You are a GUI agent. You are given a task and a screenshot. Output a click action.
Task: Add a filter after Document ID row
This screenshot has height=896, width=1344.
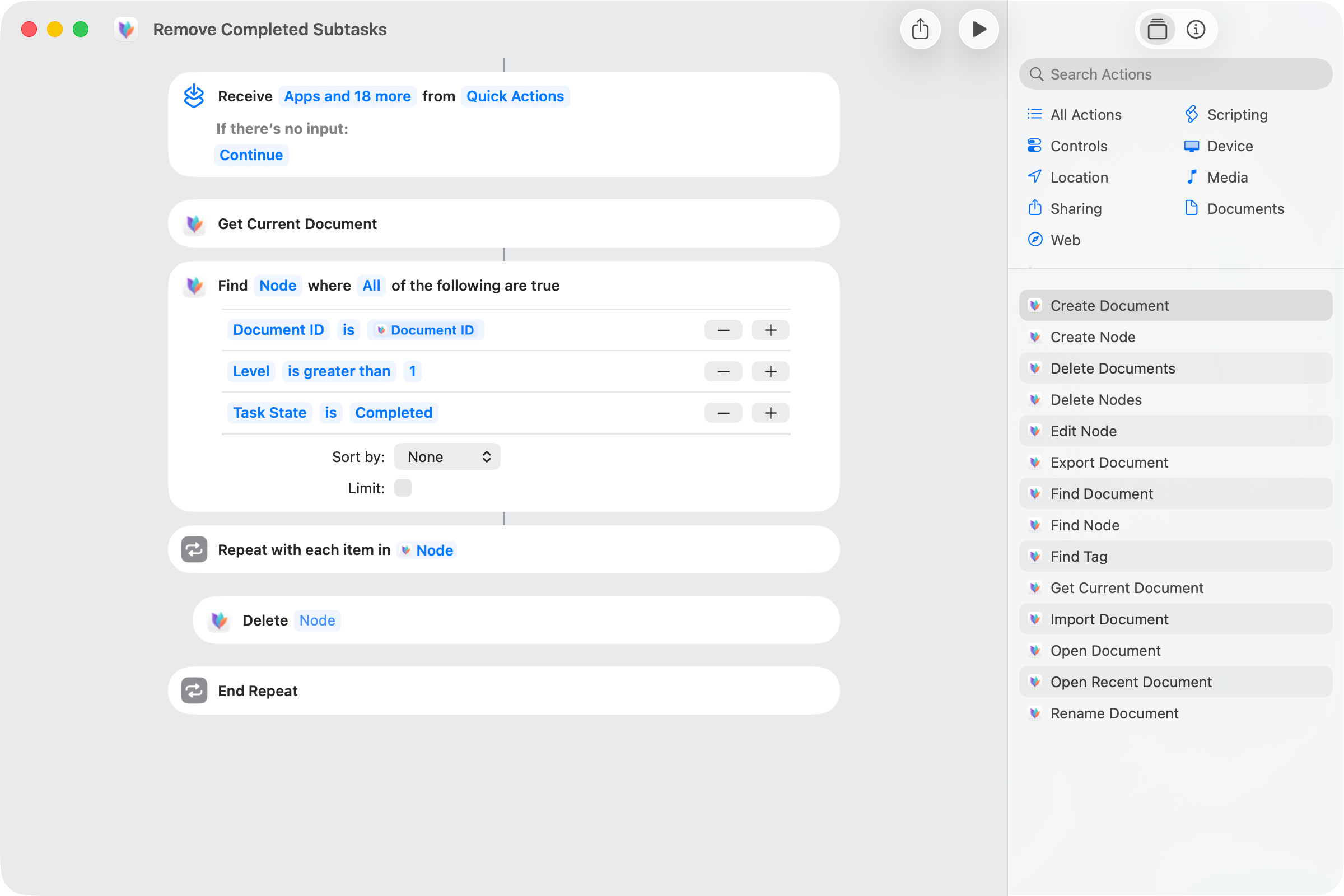(771, 330)
